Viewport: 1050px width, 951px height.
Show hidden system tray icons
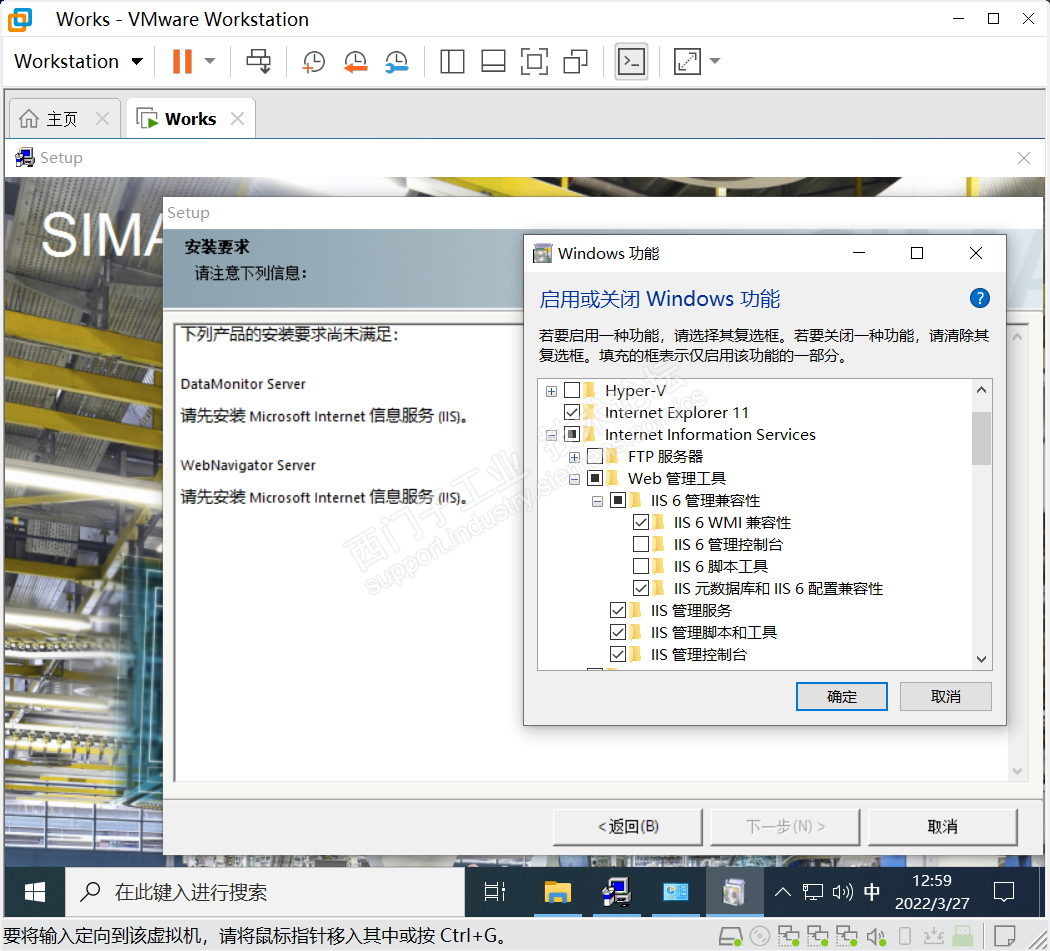[x=782, y=892]
